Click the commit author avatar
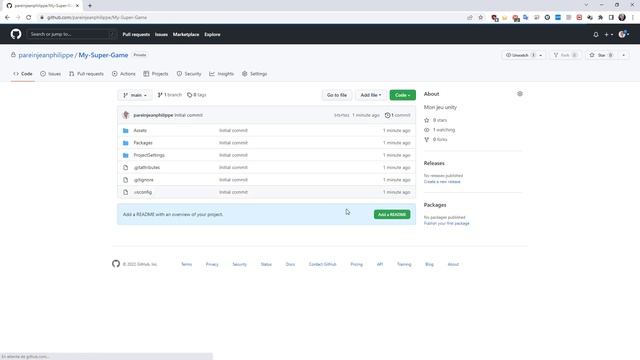The width and height of the screenshot is (640, 360). [x=126, y=115]
